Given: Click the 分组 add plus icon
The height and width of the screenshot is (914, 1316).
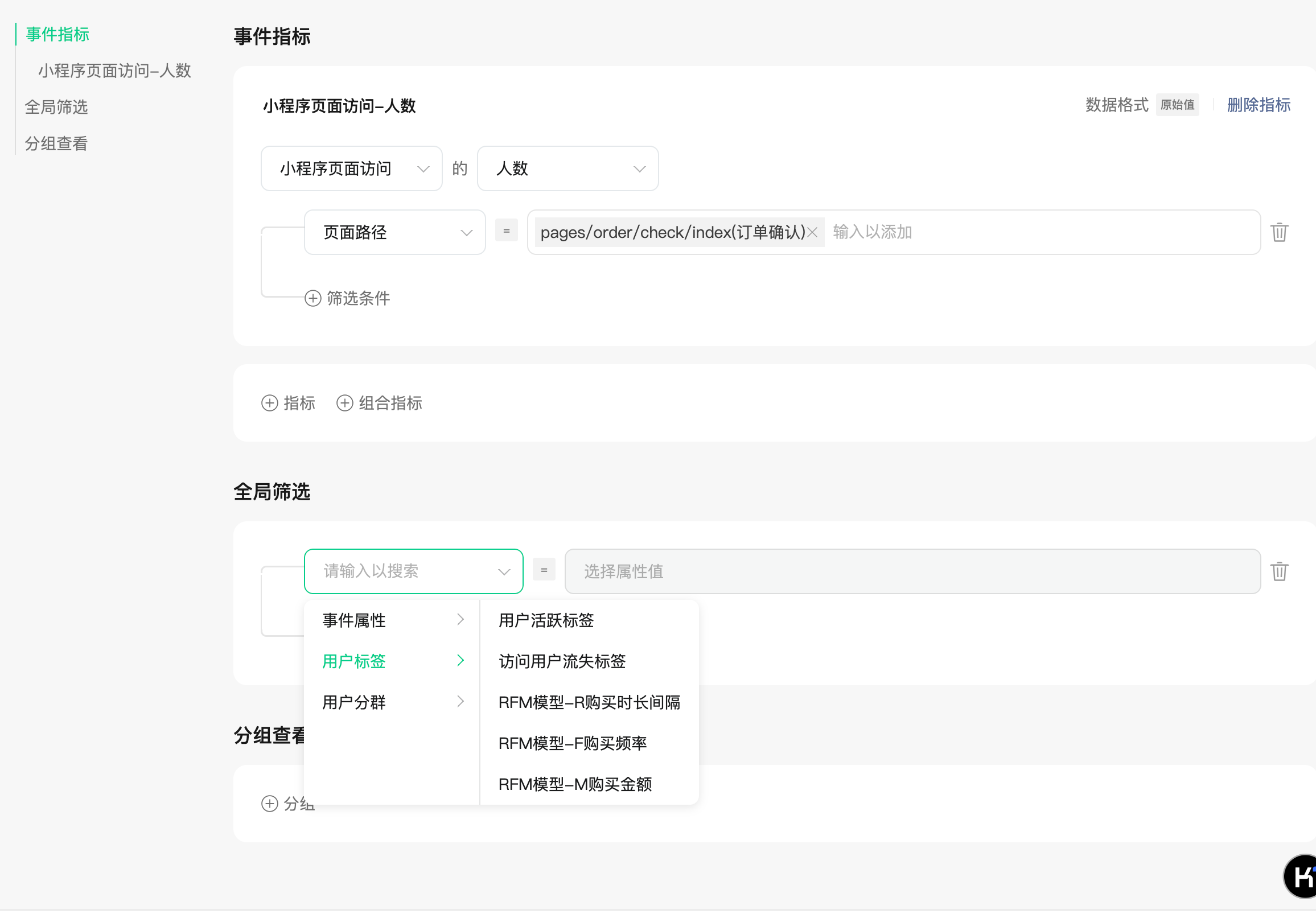Looking at the screenshot, I should click(270, 804).
